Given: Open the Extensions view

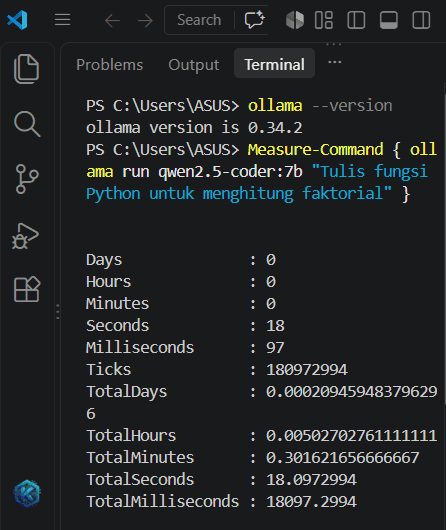Looking at the screenshot, I should coord(27,289).
